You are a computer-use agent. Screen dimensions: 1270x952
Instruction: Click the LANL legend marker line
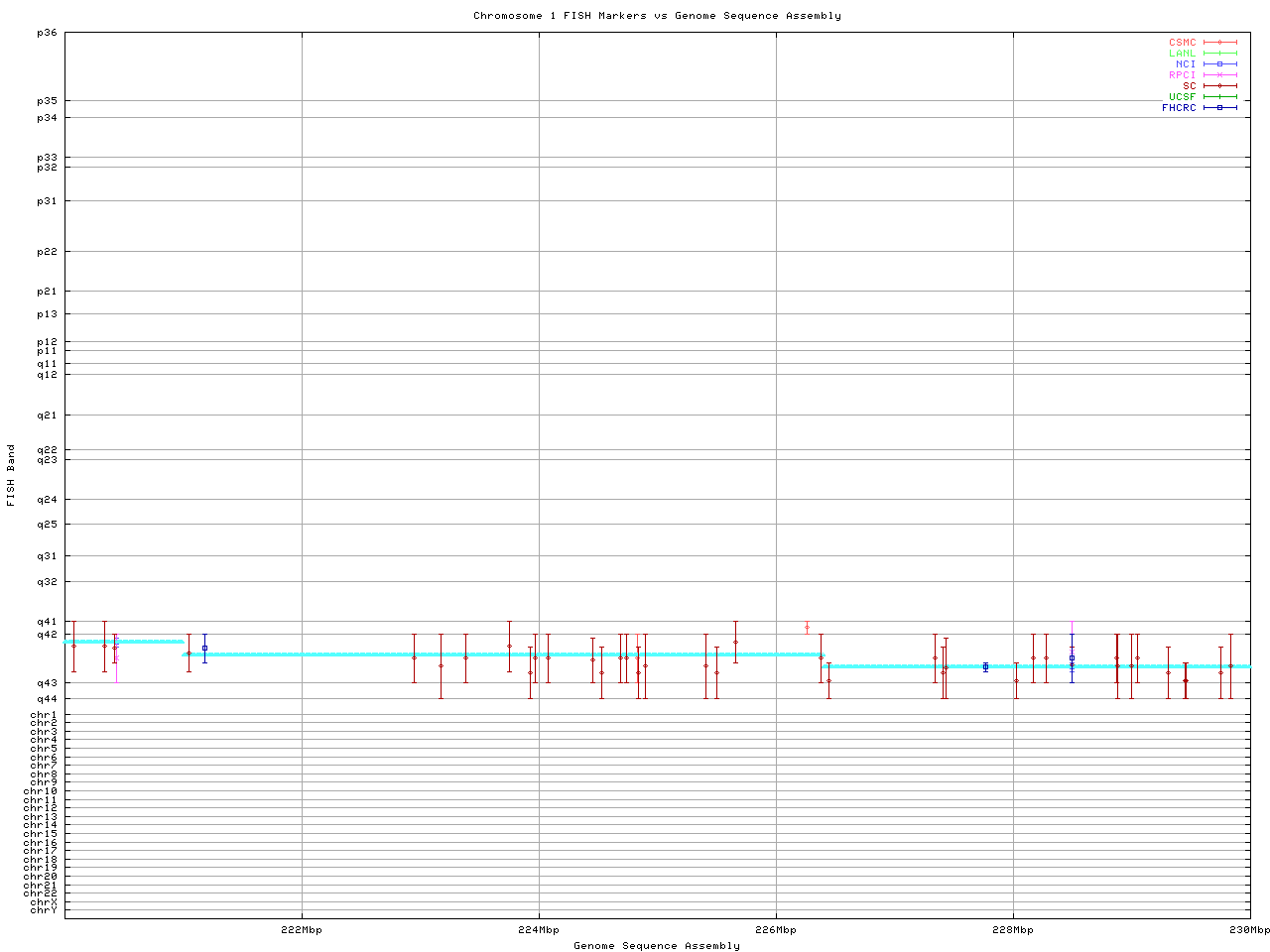click(1219, 54)
